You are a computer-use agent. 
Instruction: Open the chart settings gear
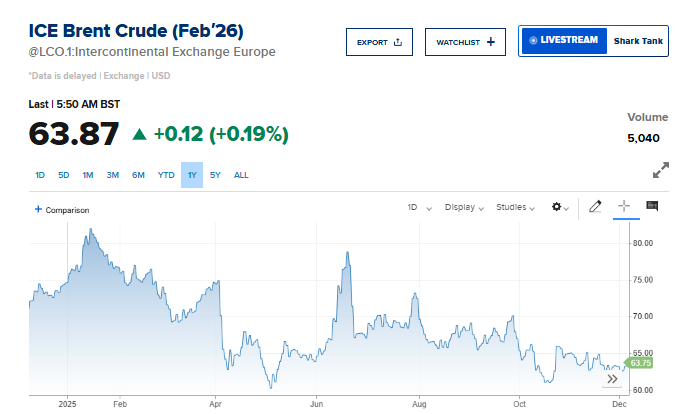click(x=560, y=207)
